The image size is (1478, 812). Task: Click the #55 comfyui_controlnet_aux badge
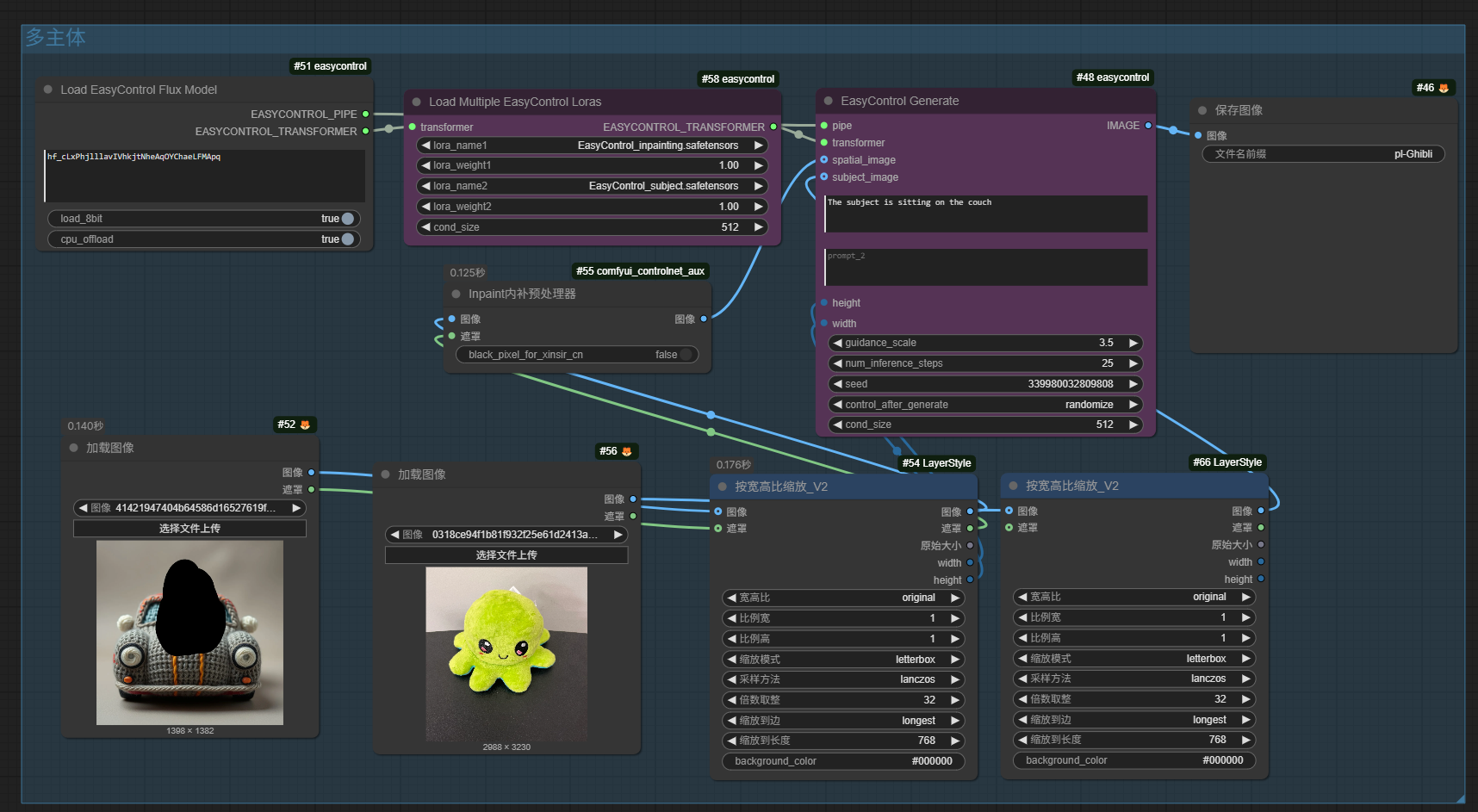(x=640, y=271)
